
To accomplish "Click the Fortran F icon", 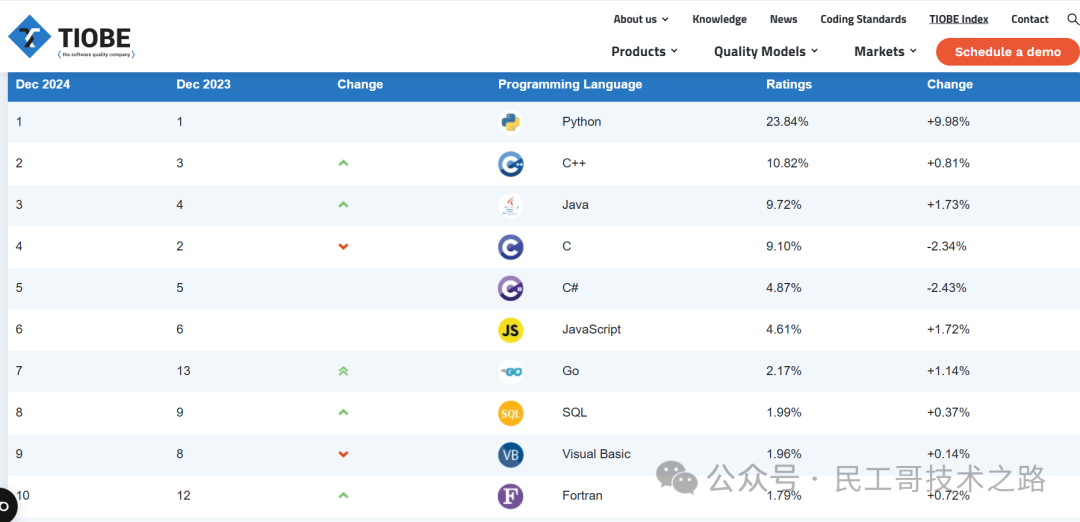I will point(510,496).
